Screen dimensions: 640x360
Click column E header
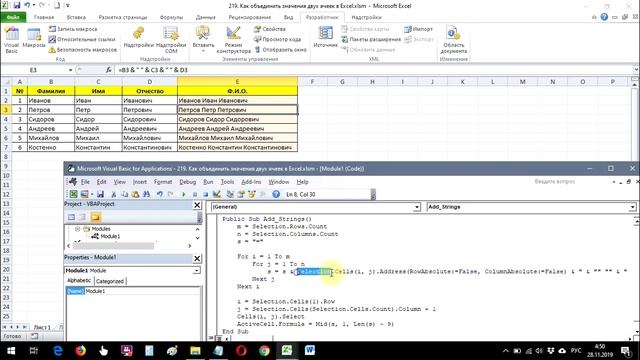(238, 81)
